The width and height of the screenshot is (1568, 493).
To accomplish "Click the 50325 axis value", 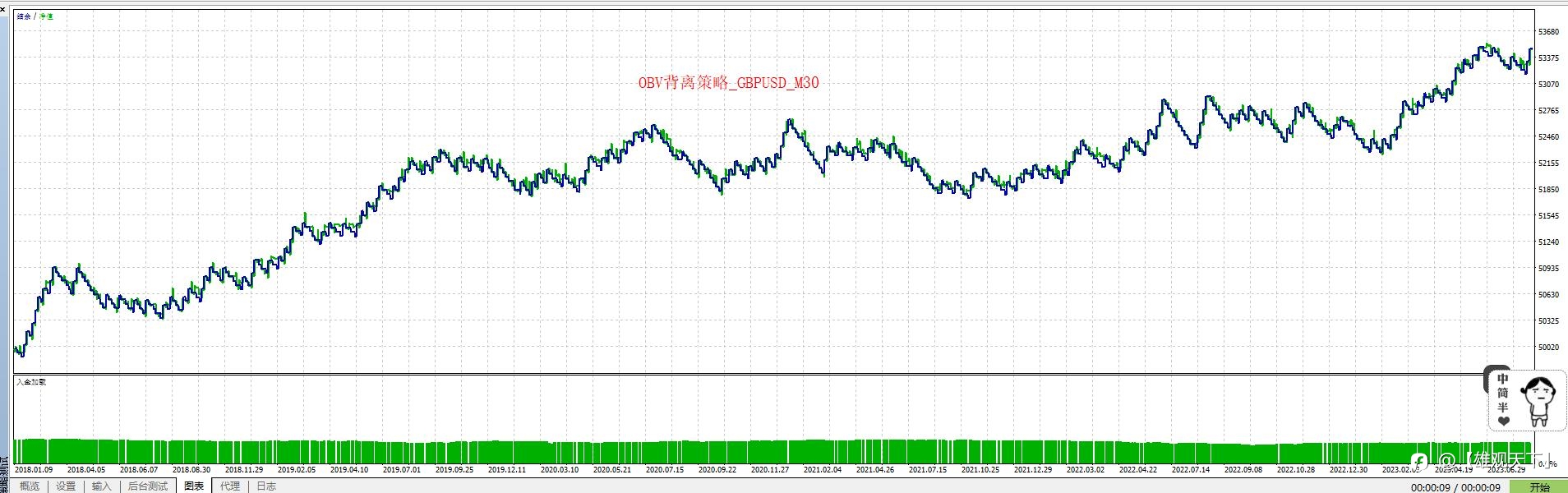I will point(1548,321).
